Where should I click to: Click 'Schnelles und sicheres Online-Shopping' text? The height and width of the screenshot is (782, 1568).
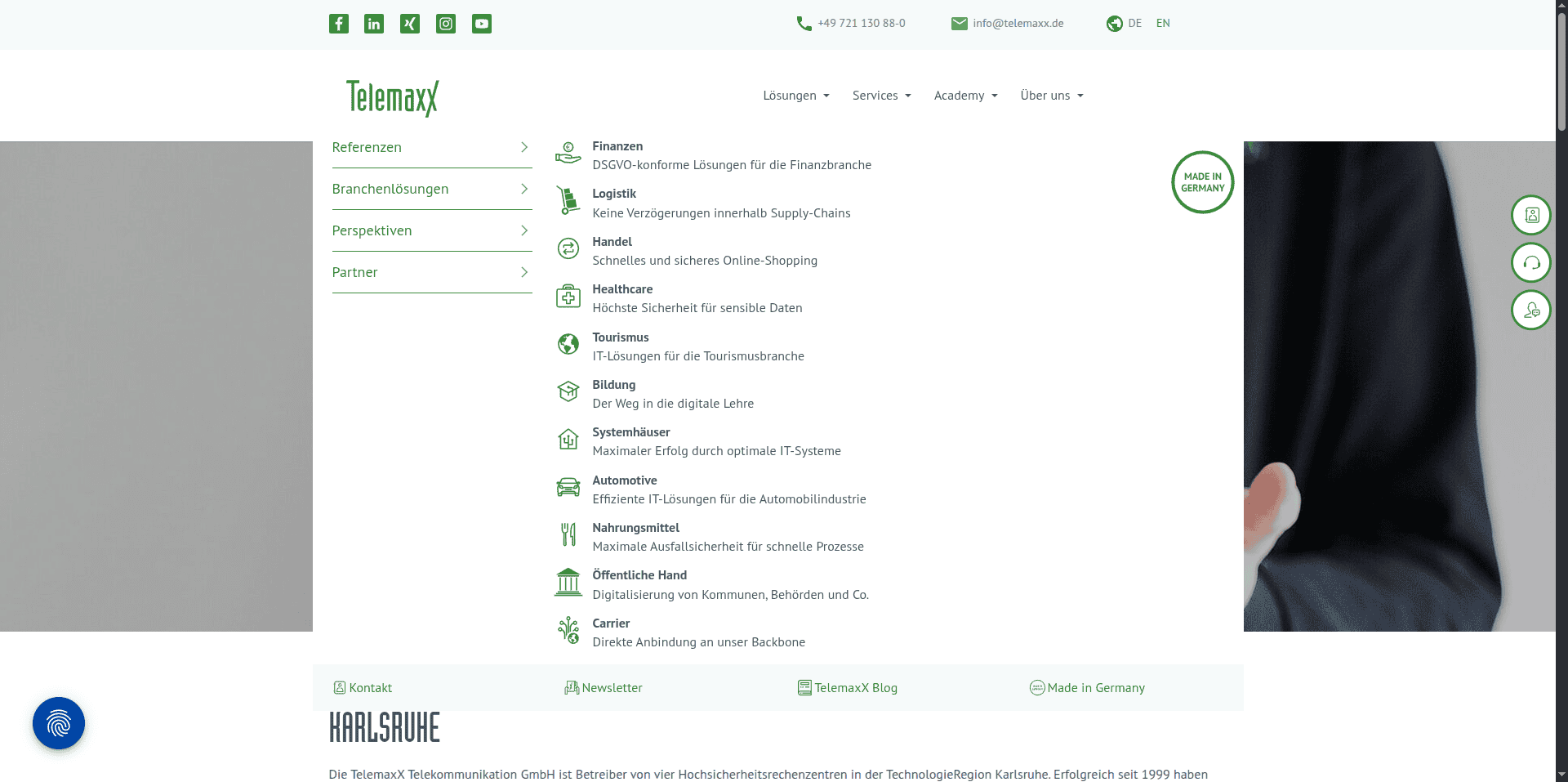click(705, 261)
